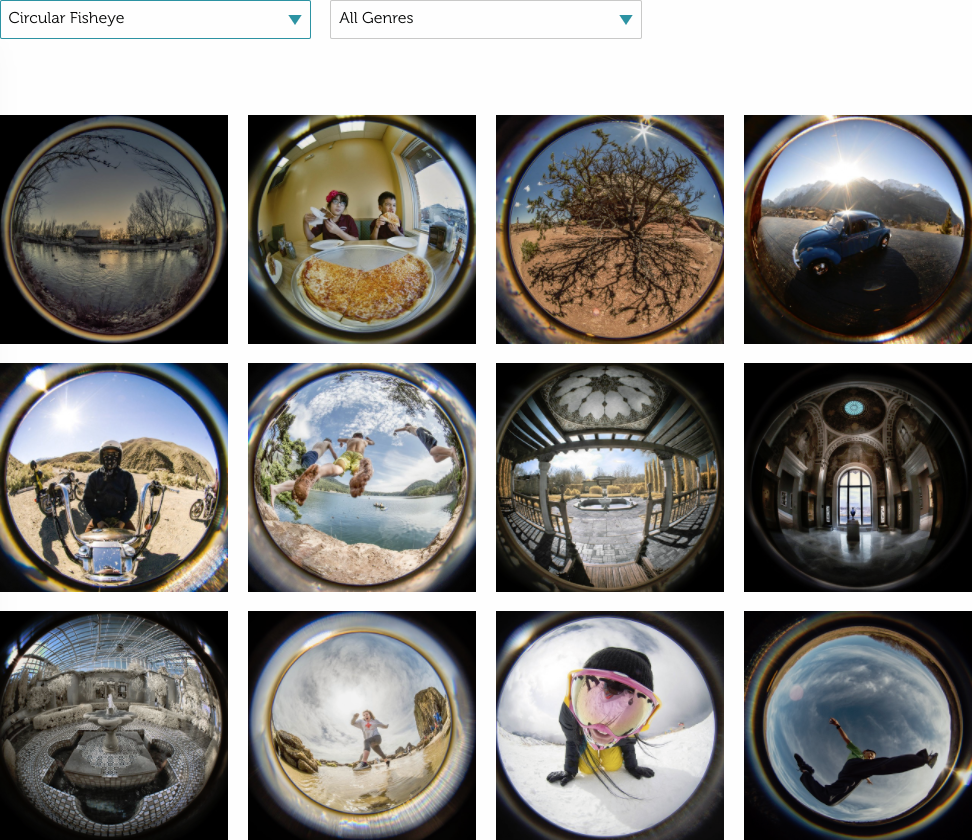Open the beach runner photo
This screenshot has width=972, height=840.
click(x=362, y=725)
